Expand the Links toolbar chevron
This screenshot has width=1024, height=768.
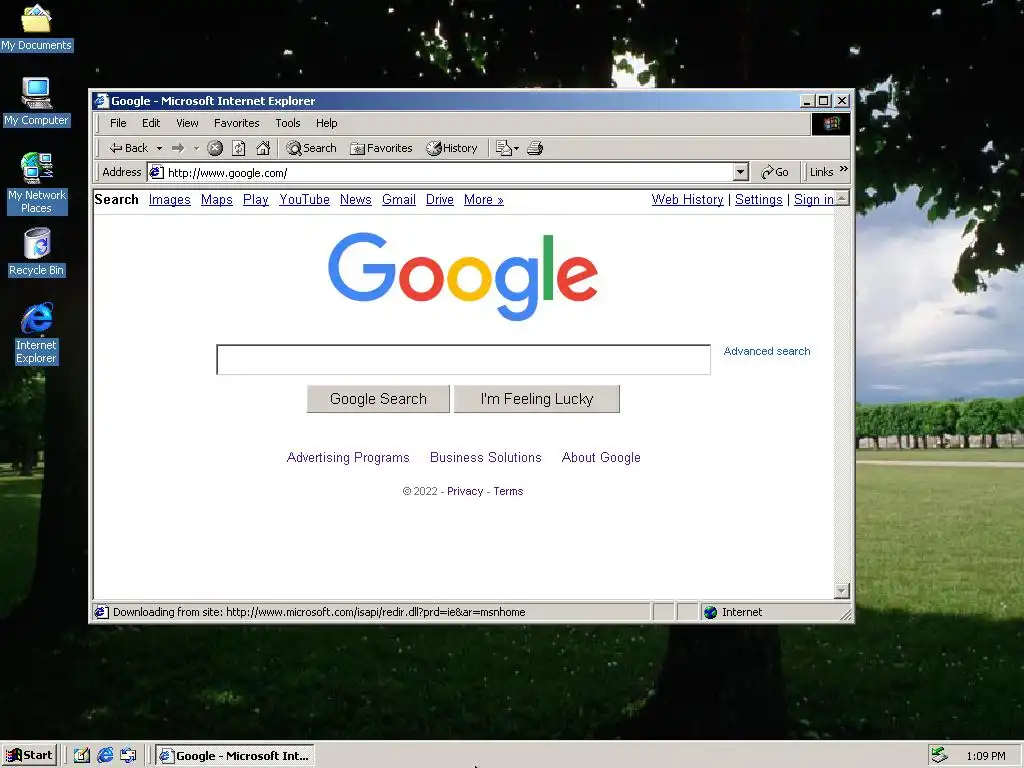tap(844, 169)
